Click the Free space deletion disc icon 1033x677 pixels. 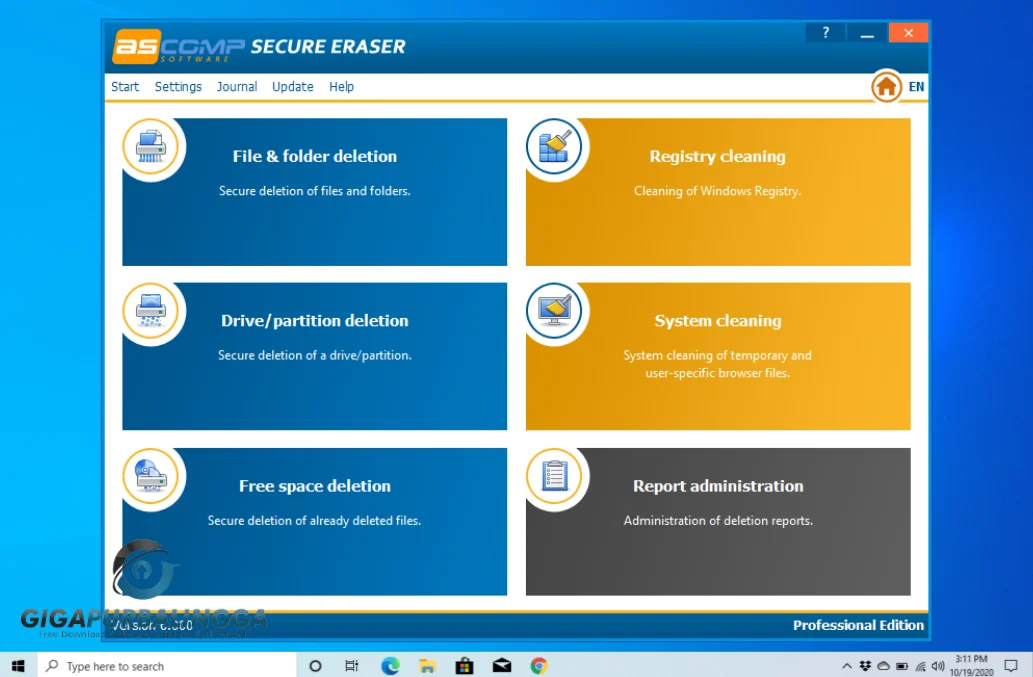coord(151,475)
